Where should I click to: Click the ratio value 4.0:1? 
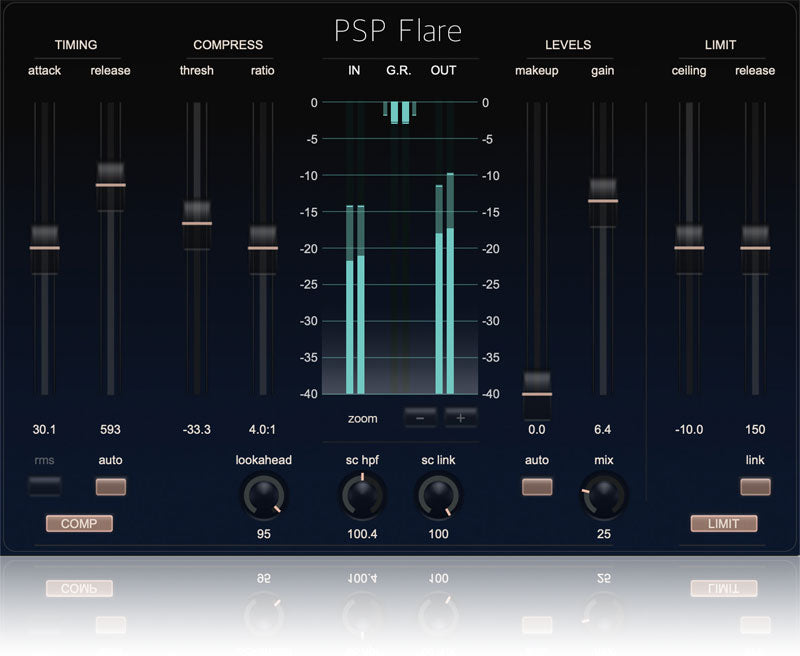[262, 430]
